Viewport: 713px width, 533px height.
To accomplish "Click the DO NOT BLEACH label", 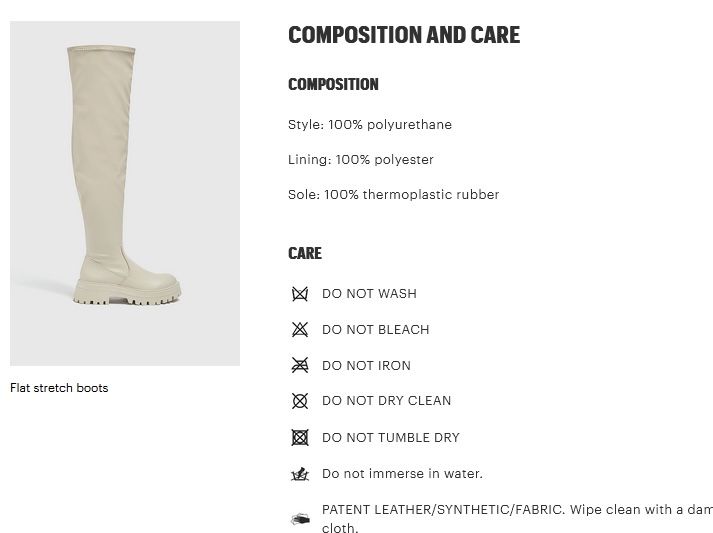I will pyautogui.click(x=375, y=330).
